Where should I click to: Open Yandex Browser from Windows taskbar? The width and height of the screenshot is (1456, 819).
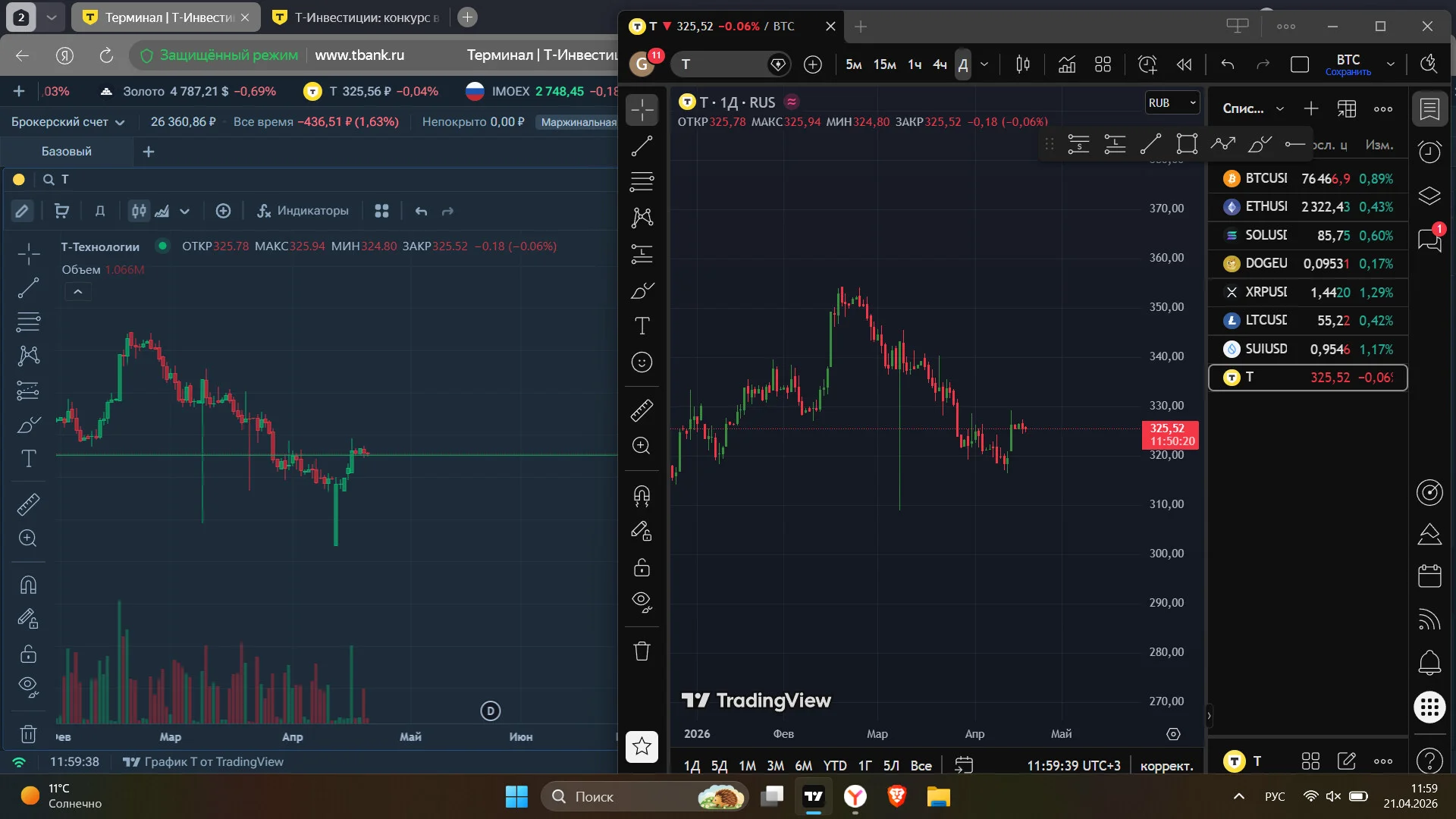[855, 796]
